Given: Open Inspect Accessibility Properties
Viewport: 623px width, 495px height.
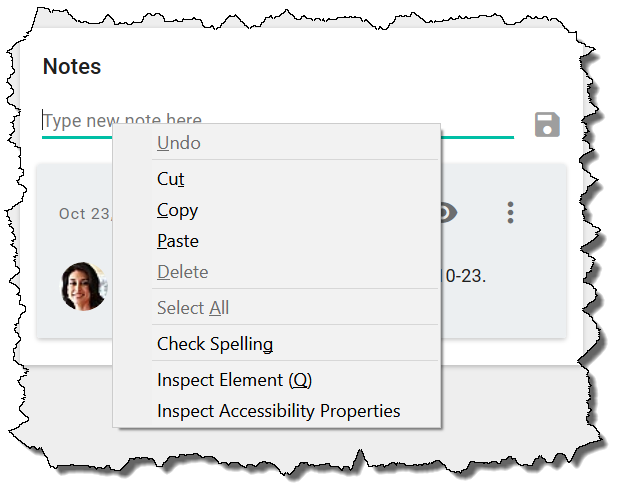Looking at the screenshot, I should (x=278, y=411).
